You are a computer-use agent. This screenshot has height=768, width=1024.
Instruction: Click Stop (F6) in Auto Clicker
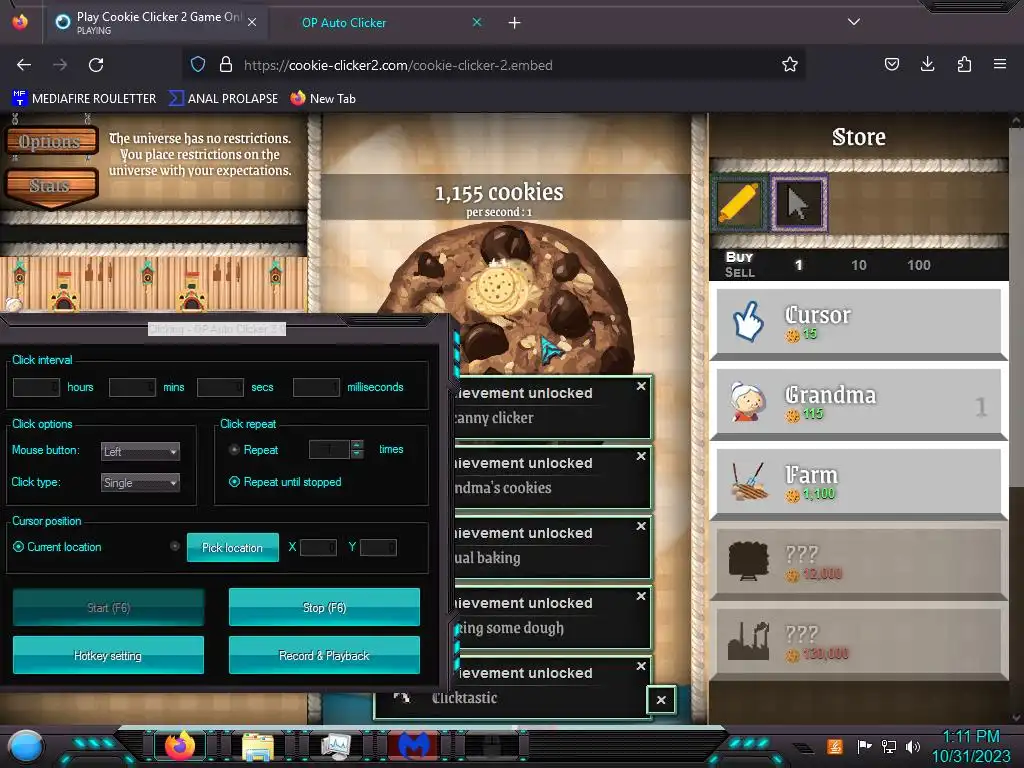point(325,607)
